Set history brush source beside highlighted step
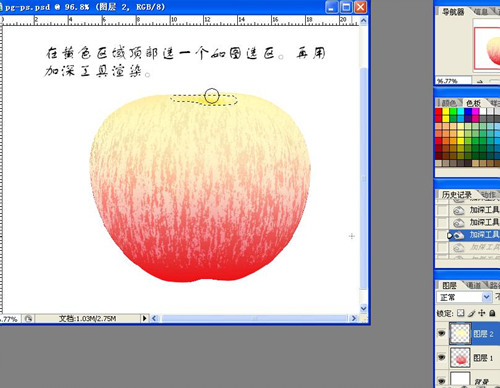The width and height of the screenshot is (500, 388). point(442,235)
